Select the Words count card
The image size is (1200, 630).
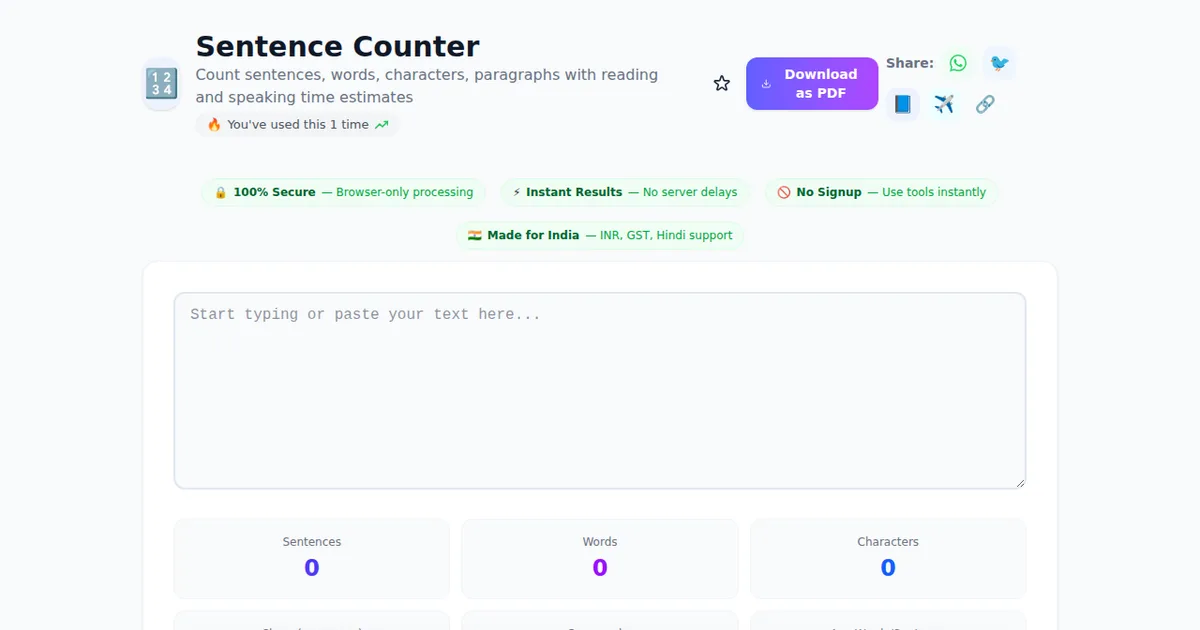[x=600, y=557]
